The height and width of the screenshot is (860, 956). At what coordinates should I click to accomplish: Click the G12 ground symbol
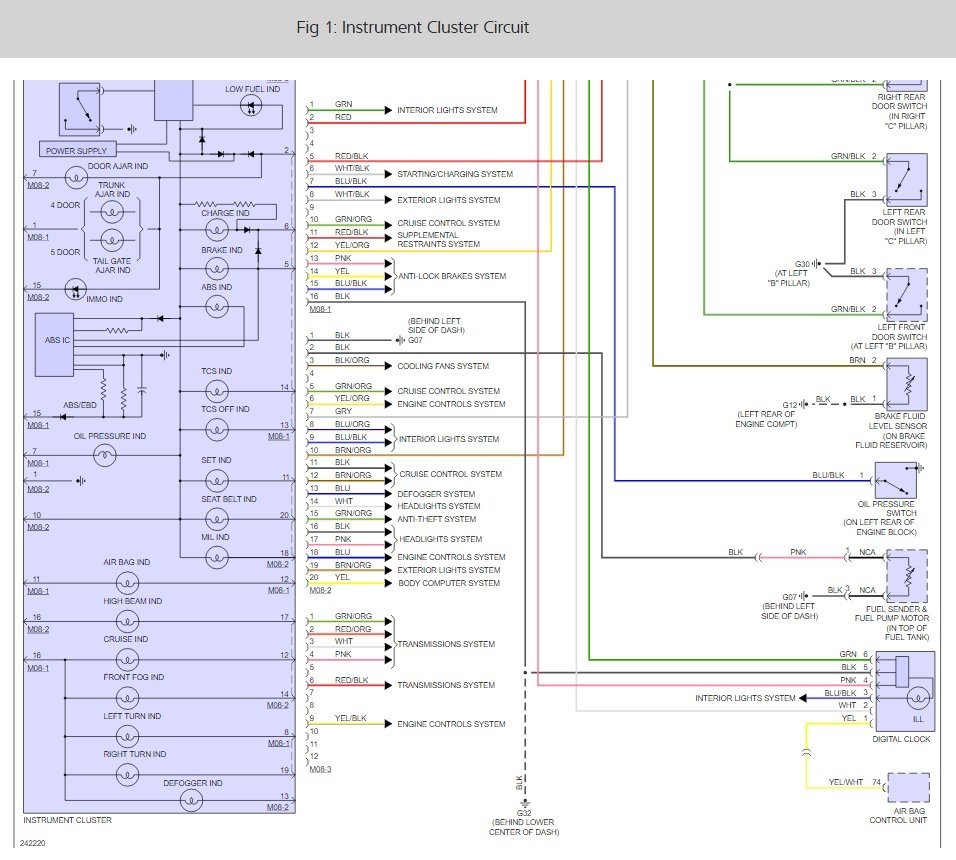pos(804,404)
